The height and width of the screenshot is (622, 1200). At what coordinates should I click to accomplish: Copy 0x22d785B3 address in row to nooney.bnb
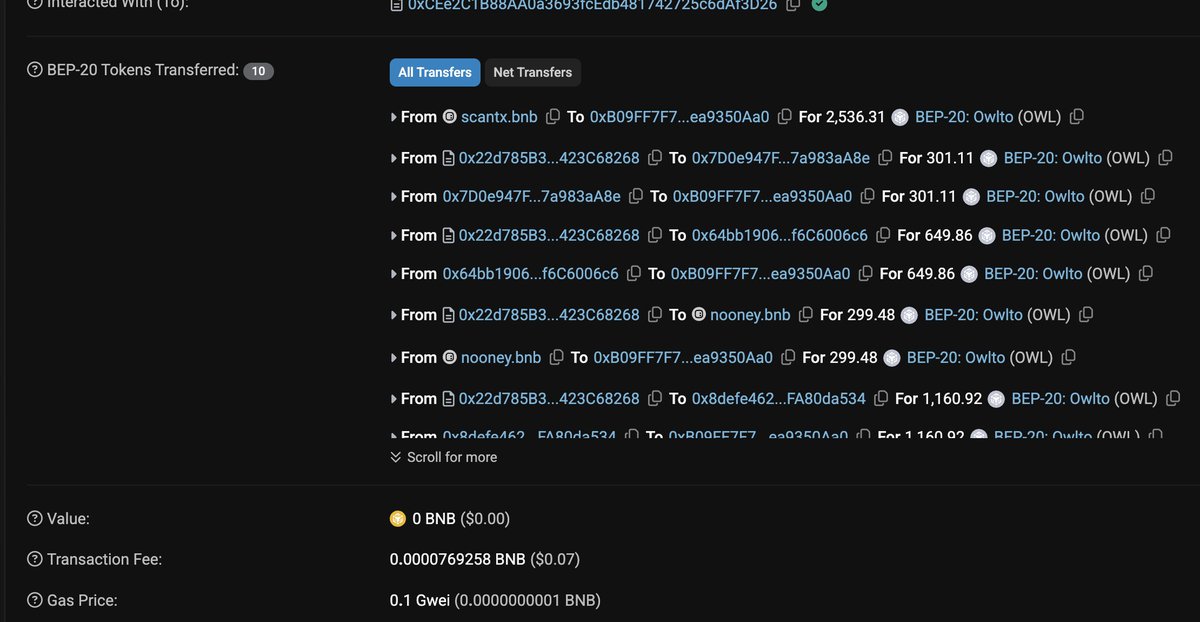[x=655, y=315]
